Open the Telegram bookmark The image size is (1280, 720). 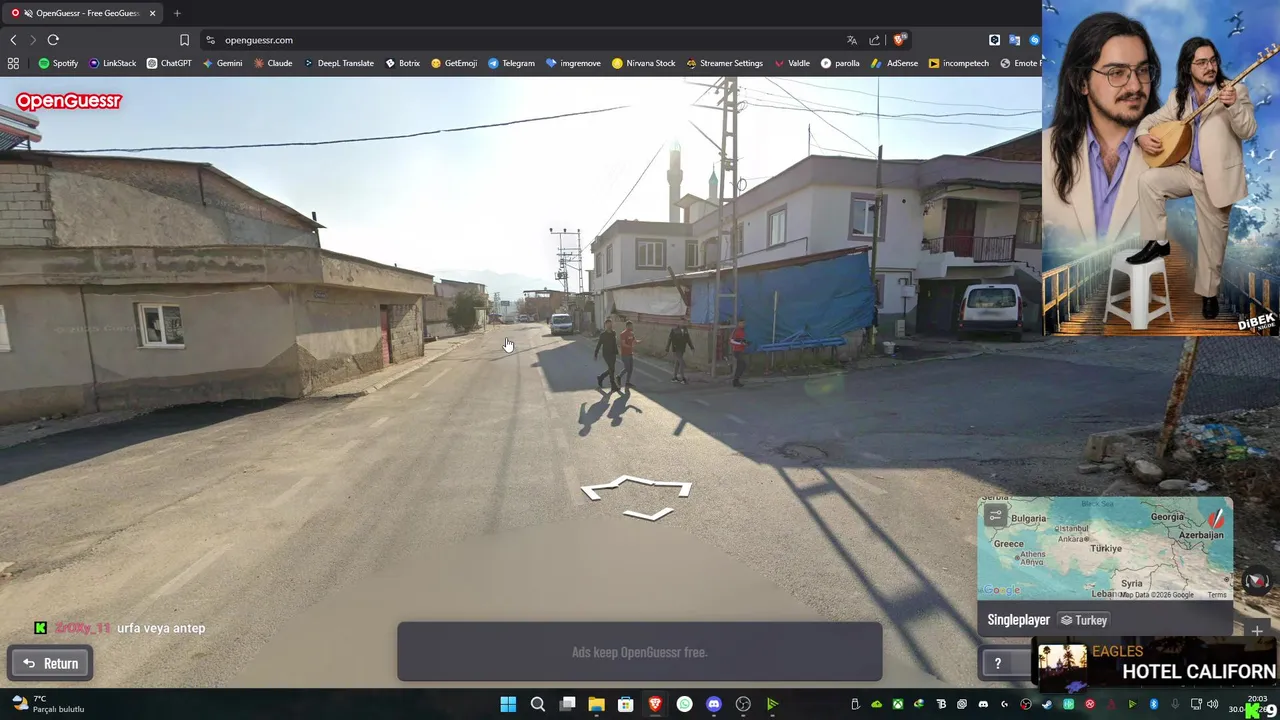click(511, 63)
